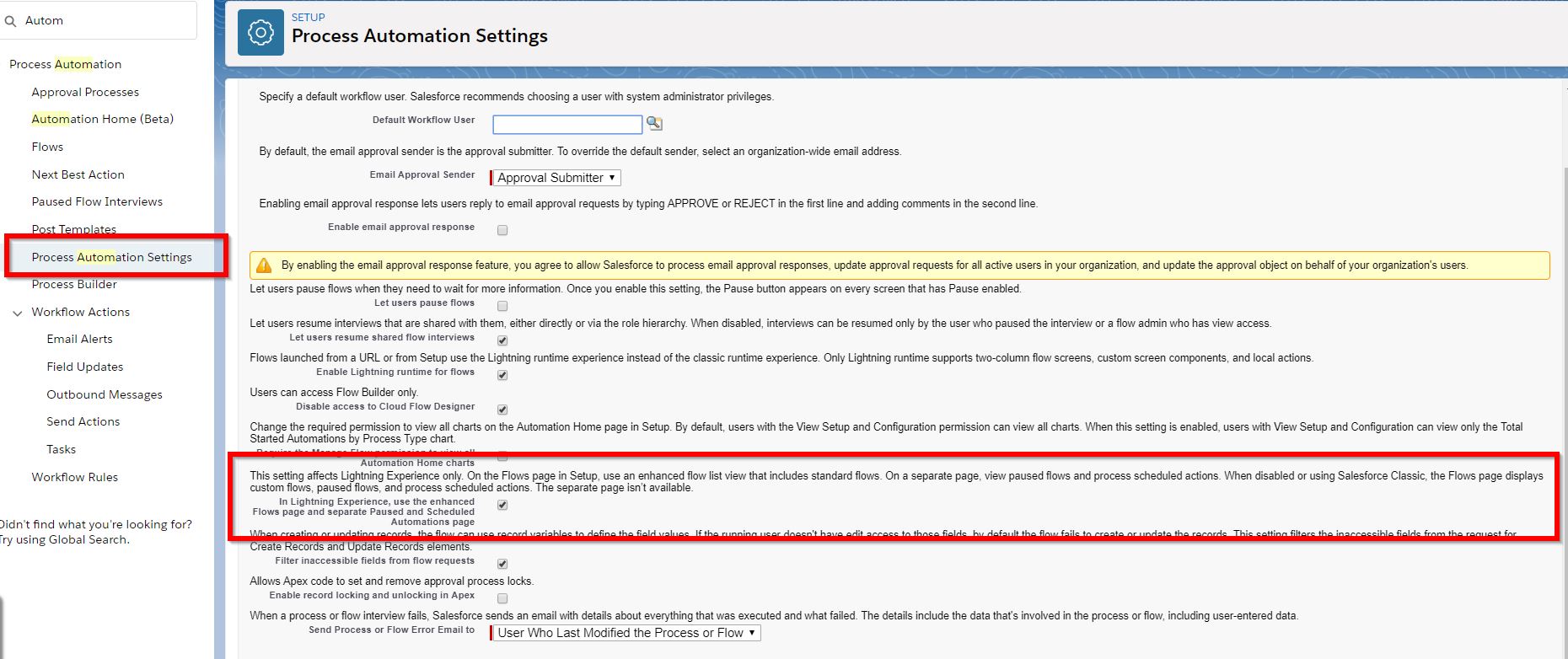Click 'Email Approval Sender' field label
The height and width of the screenshot is (659, 1568).
click(422, 174)
